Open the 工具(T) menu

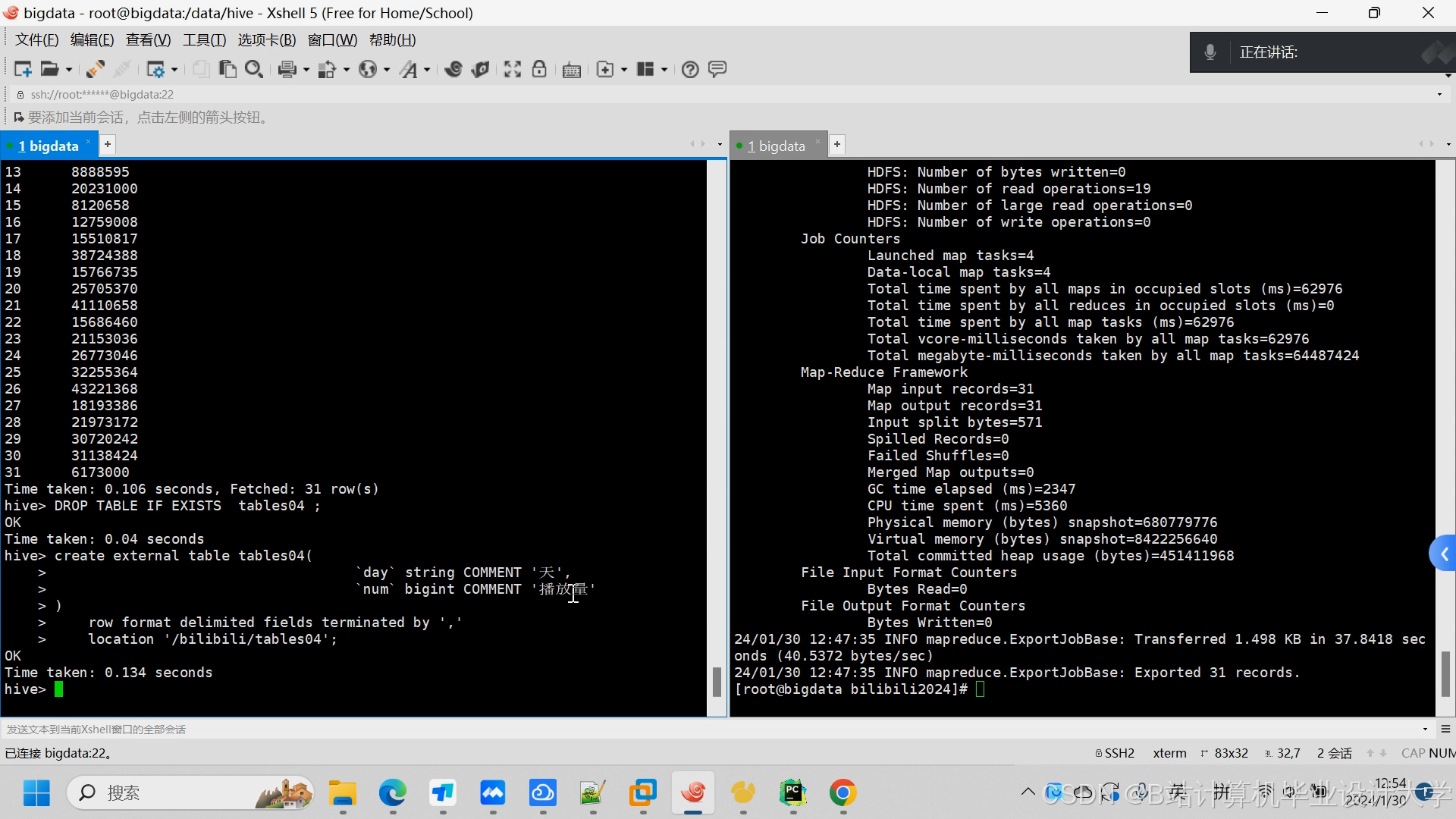coord(204,40)
